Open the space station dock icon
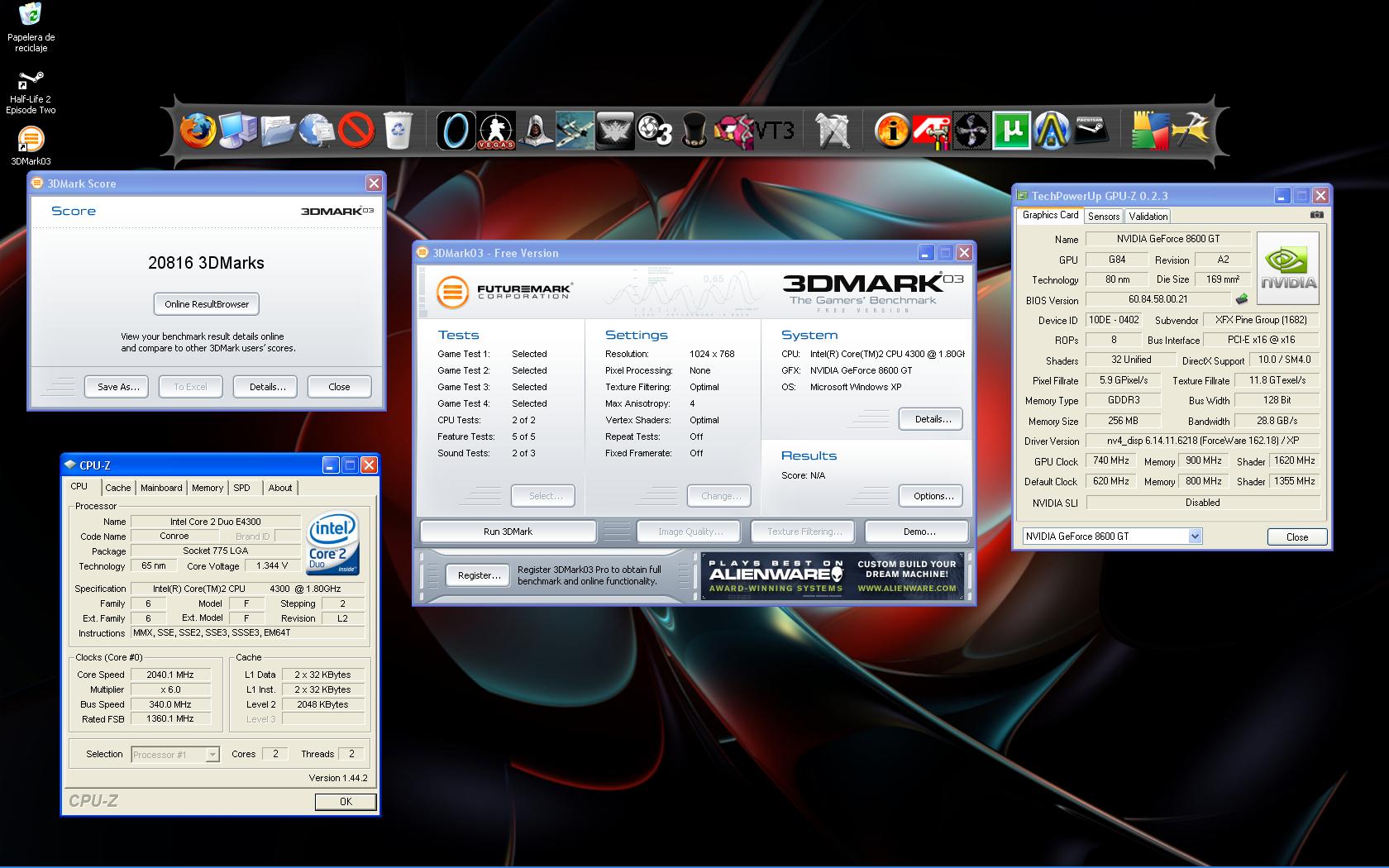 (575, 131)
